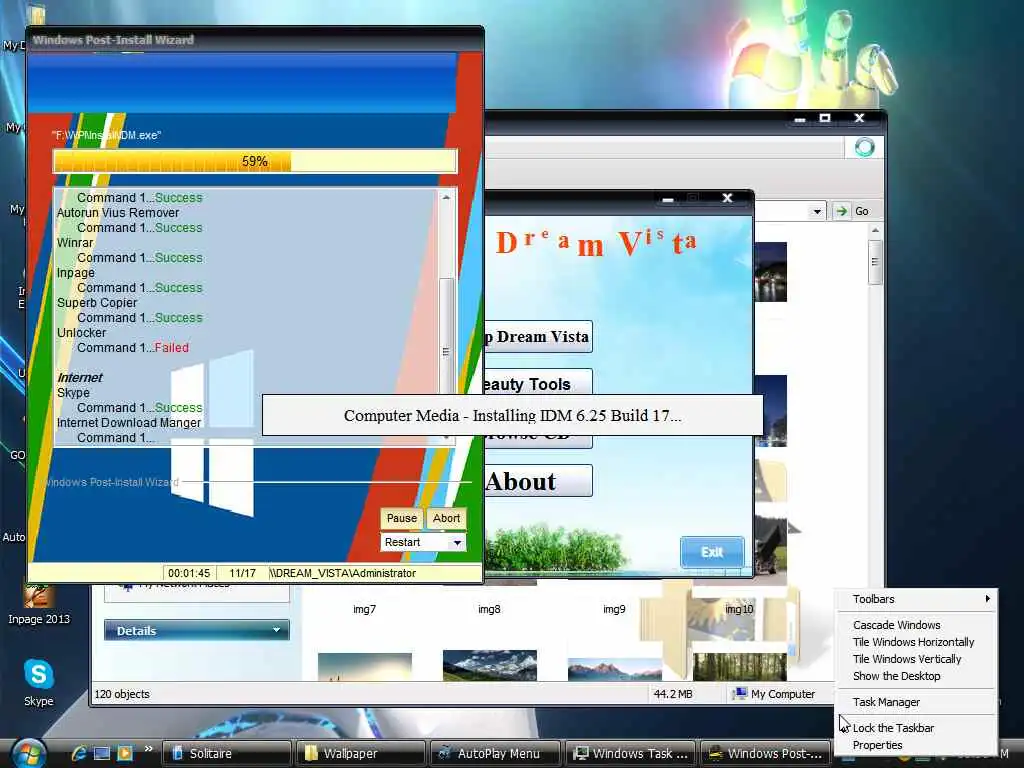1024x768 pixels.
Task: Open Toolbars submenu in taskbar menu
Action: (916, 599)
